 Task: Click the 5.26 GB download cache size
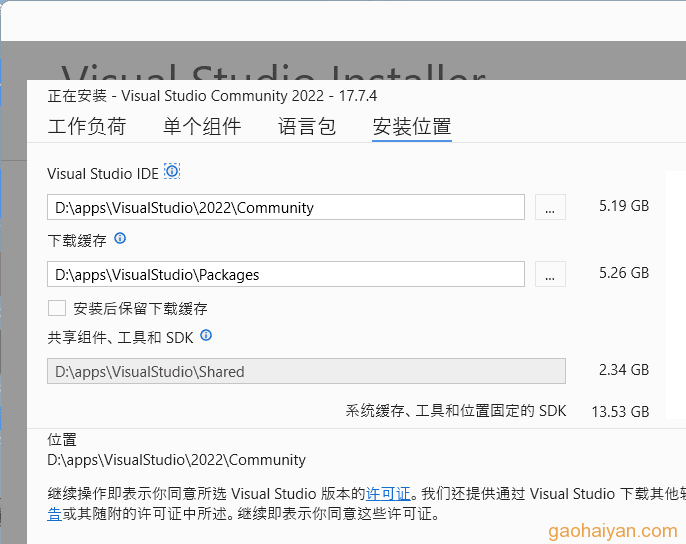[624, 273]
